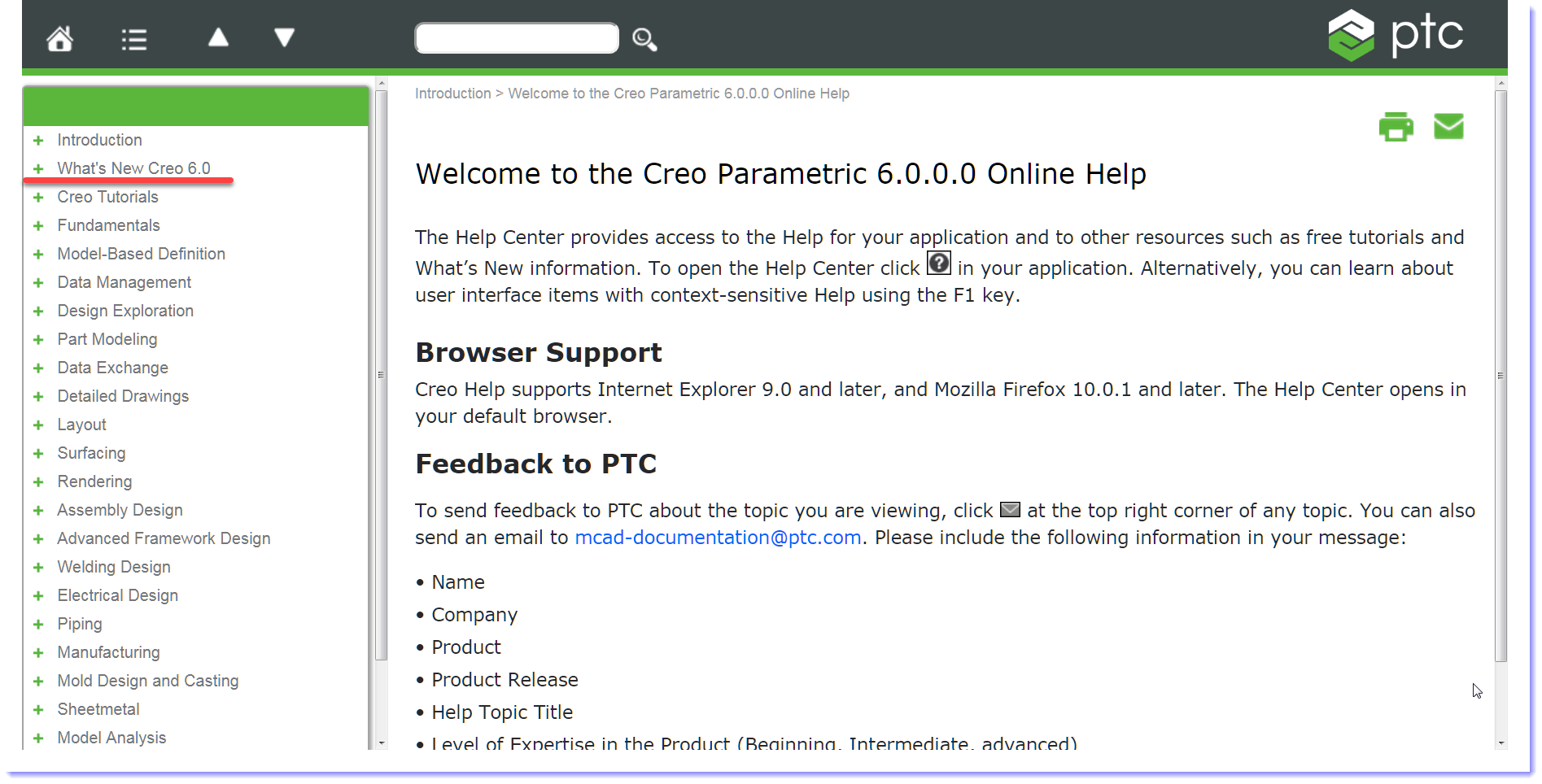Open the Creo Tutorials topic
The width and height of the screenshot is (1542, 784).
click(x=107, y=197)
